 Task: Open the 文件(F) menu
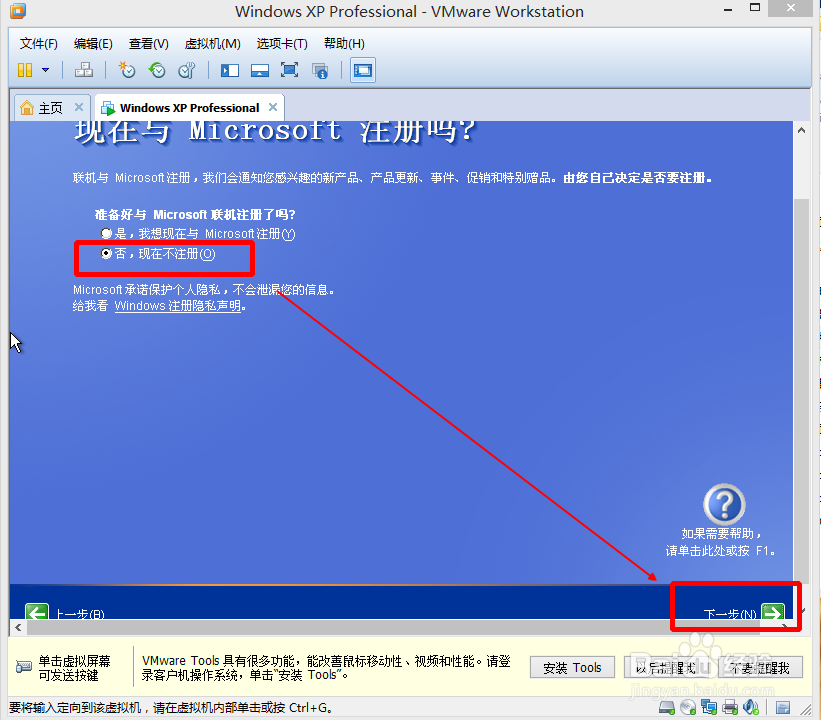click(39, 43)
